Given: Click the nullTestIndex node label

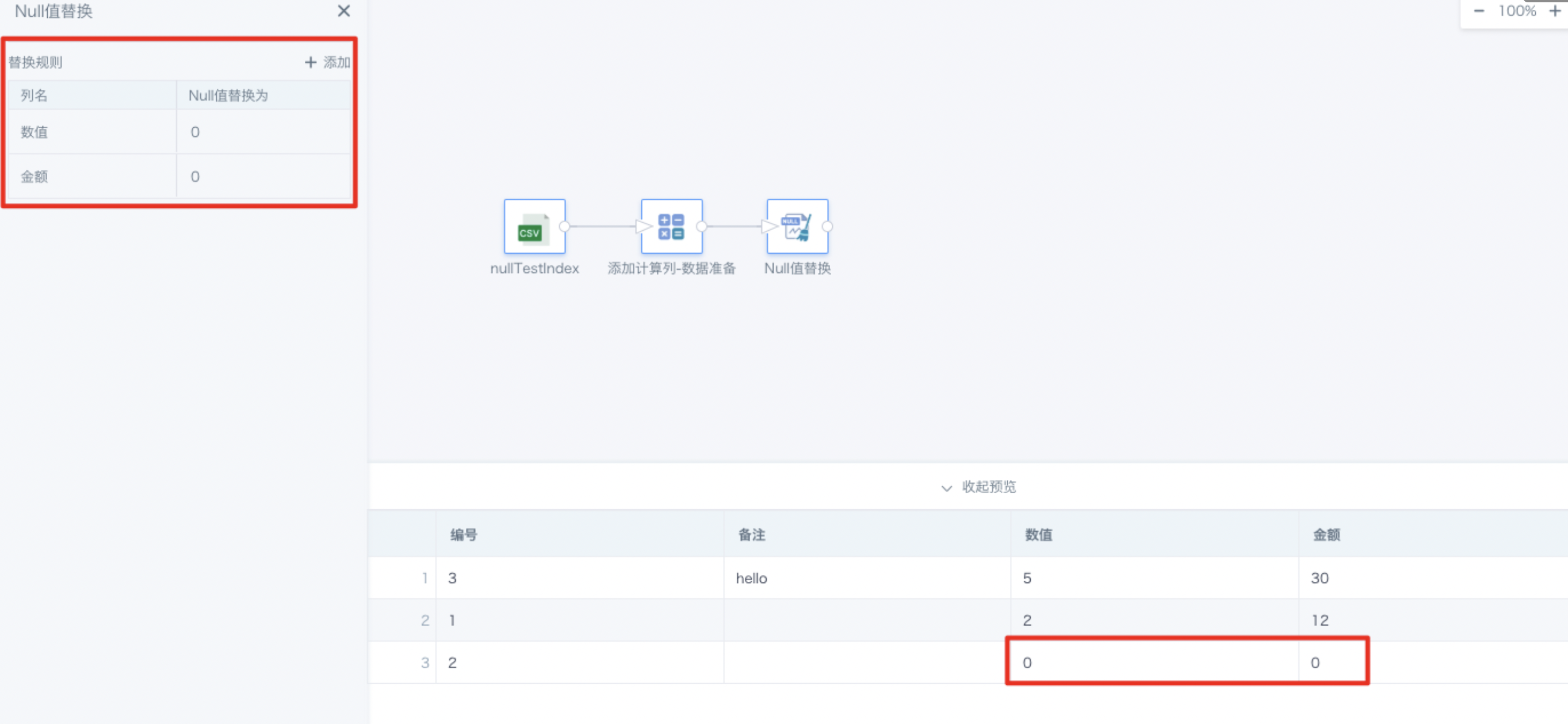Looking at the screenshot, I should [x=534, y=269].
